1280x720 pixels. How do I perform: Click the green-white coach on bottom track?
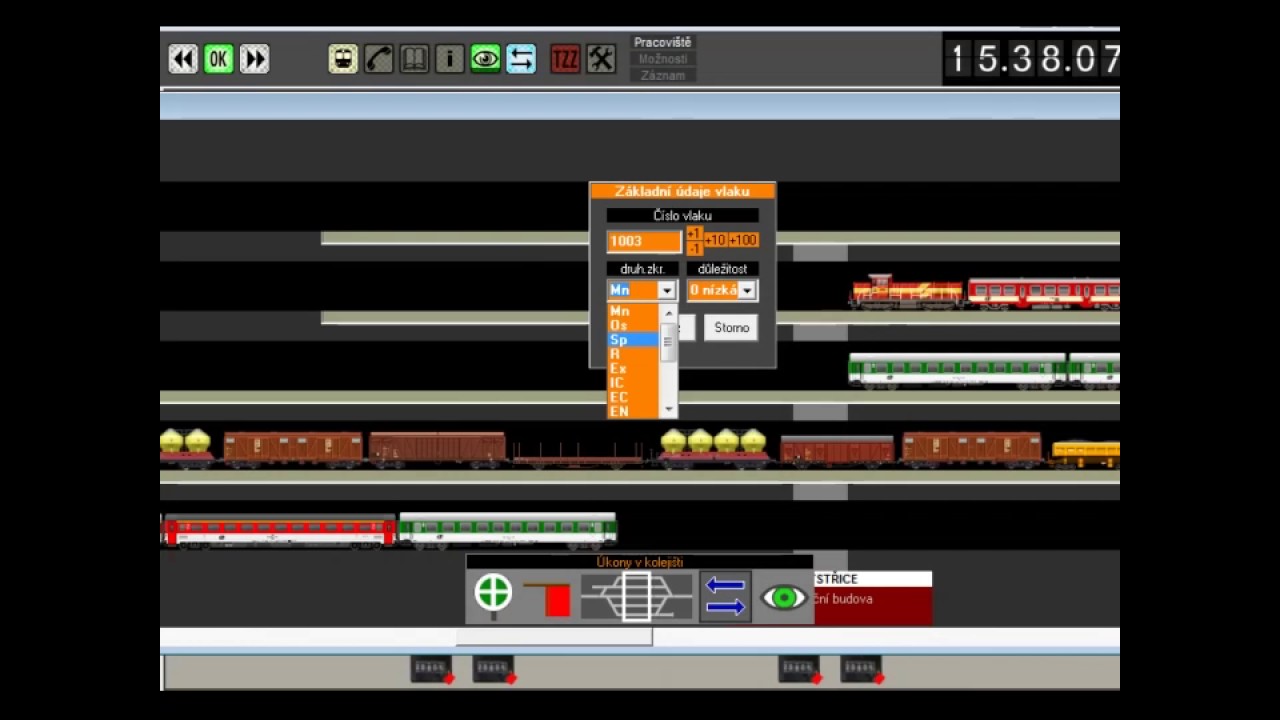[x=508, y=530]
